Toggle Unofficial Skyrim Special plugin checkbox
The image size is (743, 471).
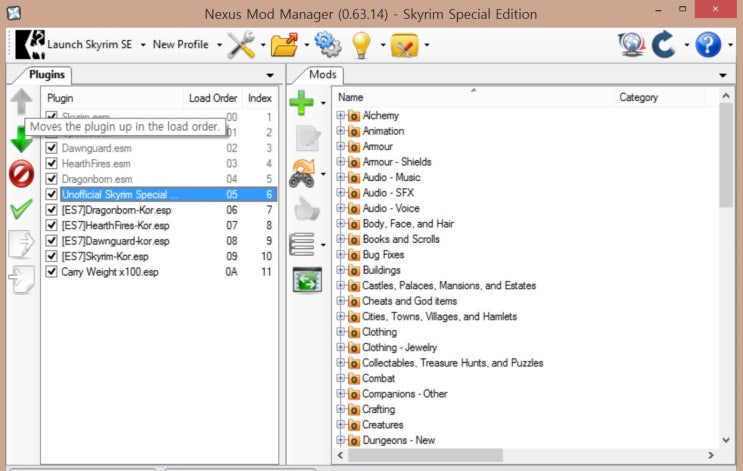[x=52, y=194]
